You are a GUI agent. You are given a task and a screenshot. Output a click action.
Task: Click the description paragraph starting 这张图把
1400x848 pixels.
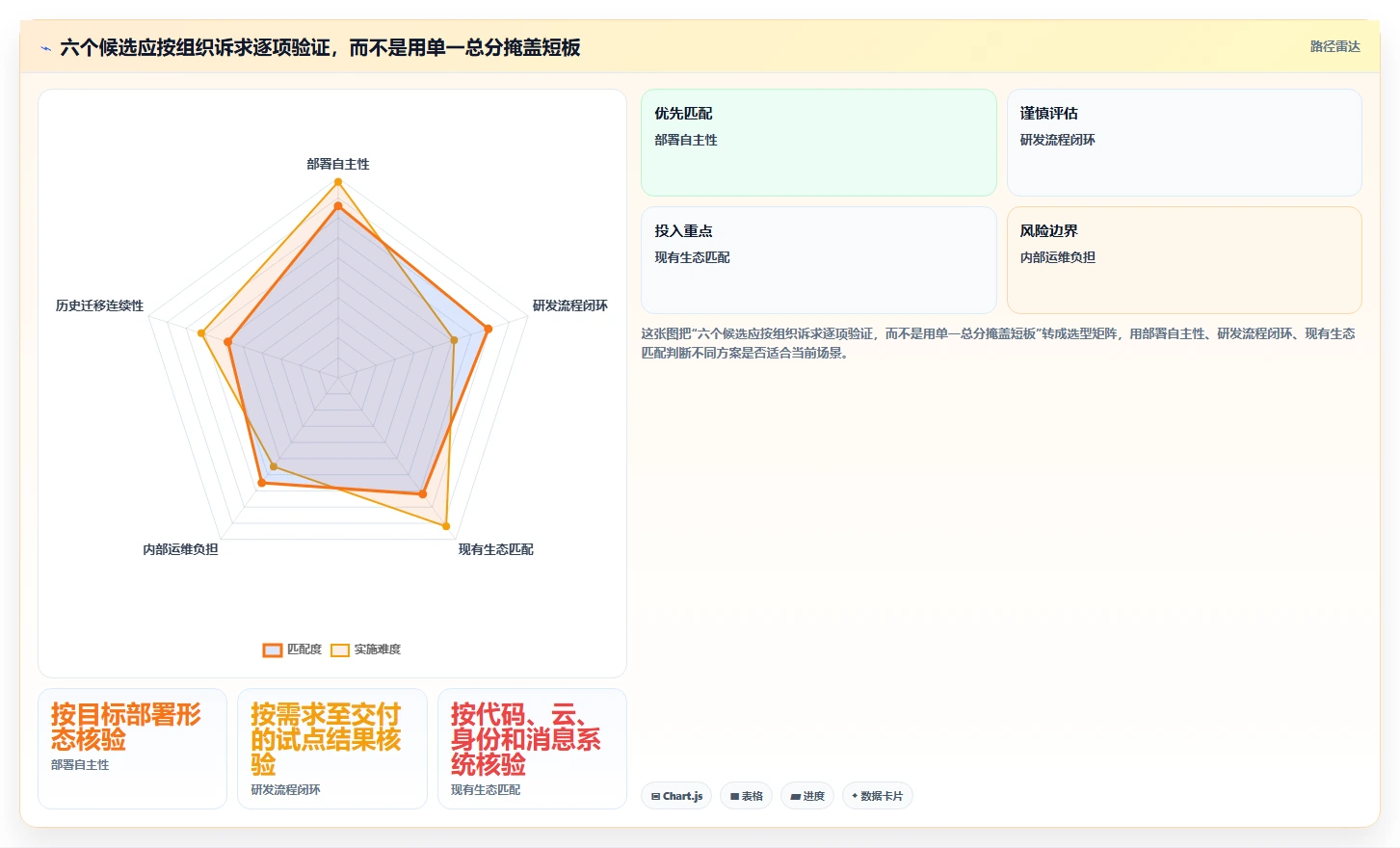coord(998,343)
